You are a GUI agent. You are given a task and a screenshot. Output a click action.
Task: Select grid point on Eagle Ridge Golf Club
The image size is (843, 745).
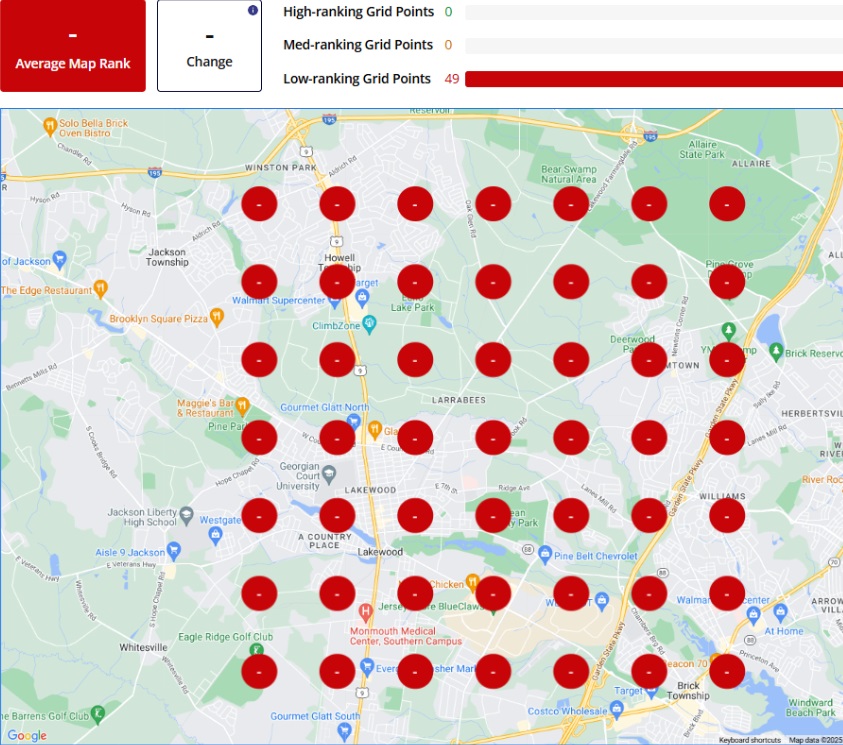click(x=259, y=672)
